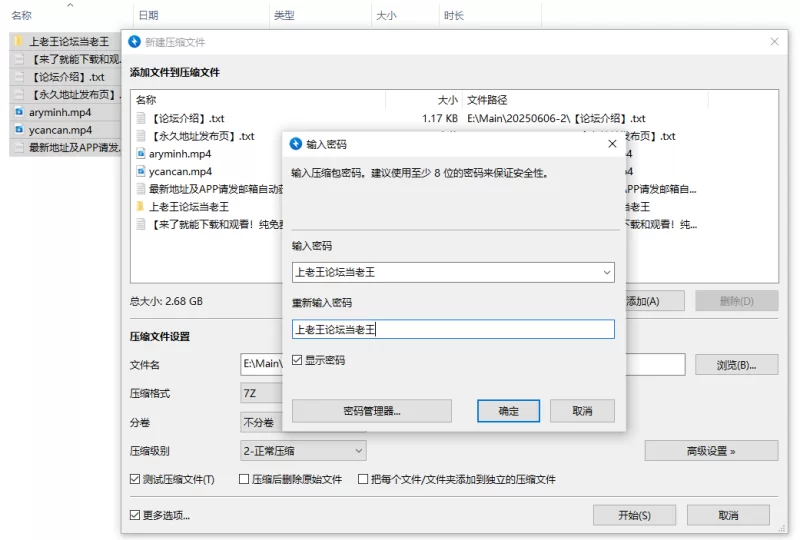Sort Explorer files by 日期 column header
Screen dimensions: 800x540
coord(148,15)
